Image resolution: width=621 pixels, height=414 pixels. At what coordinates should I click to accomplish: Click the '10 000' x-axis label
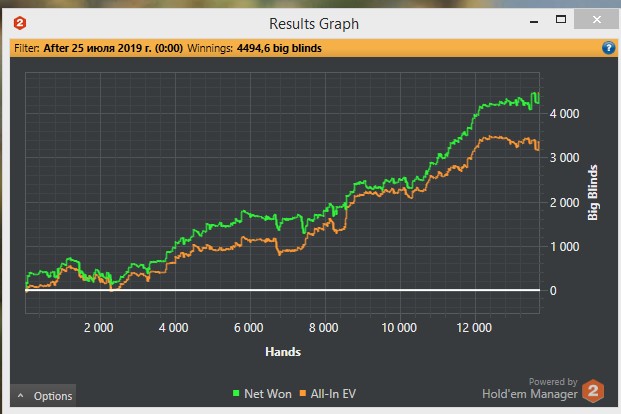pyautogui.click(x=399, y=328)
